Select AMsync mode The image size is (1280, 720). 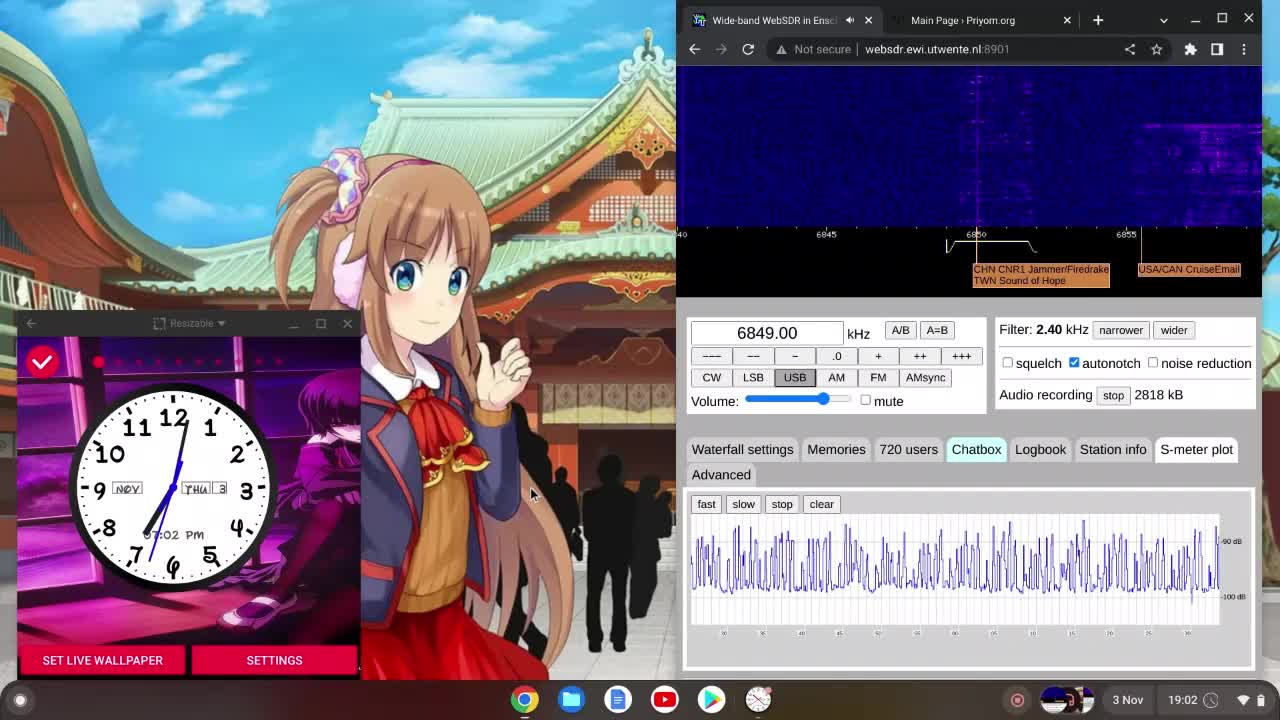(x=925, y=378)
